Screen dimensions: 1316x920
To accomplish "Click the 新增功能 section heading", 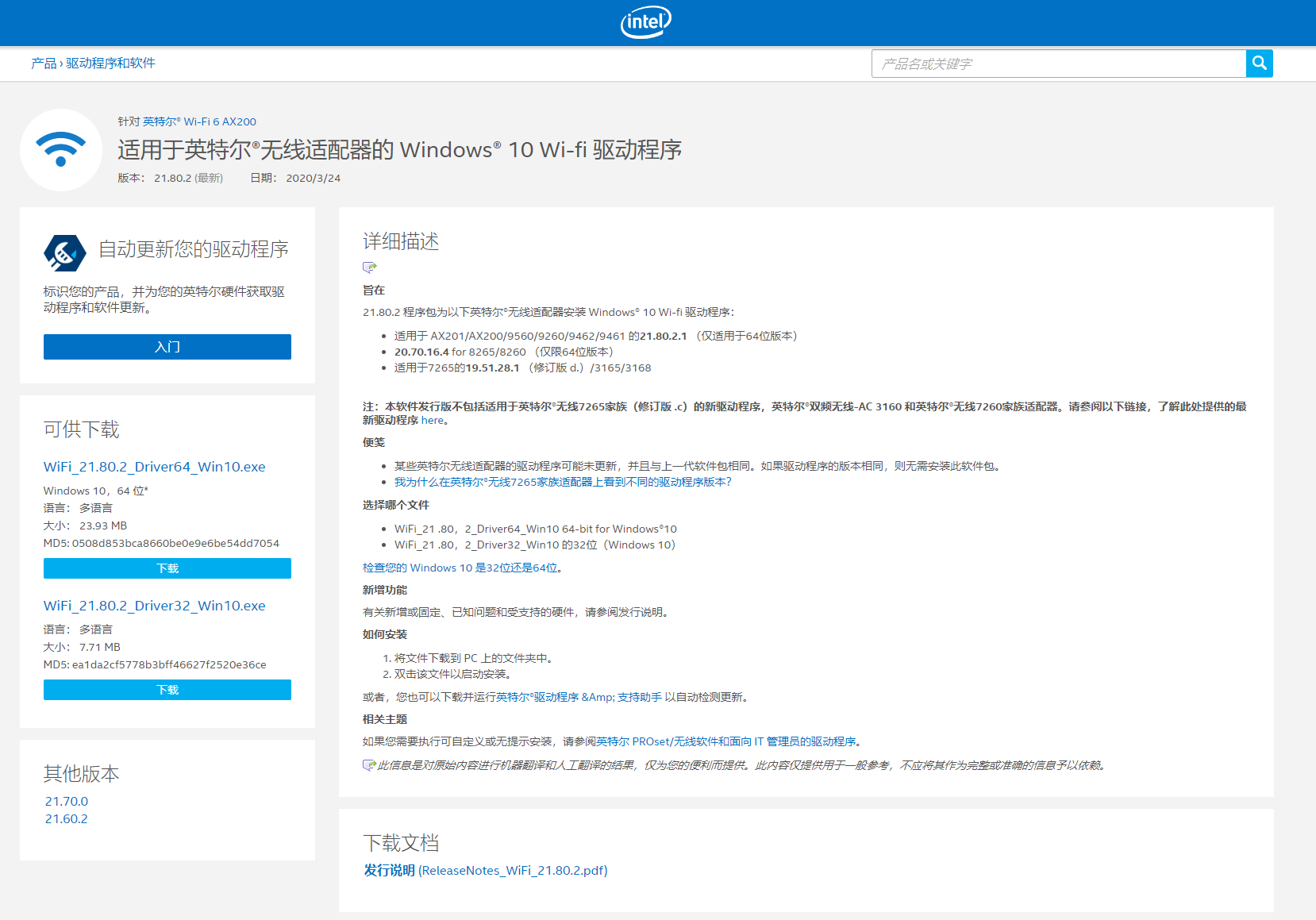I will [385, 590].
